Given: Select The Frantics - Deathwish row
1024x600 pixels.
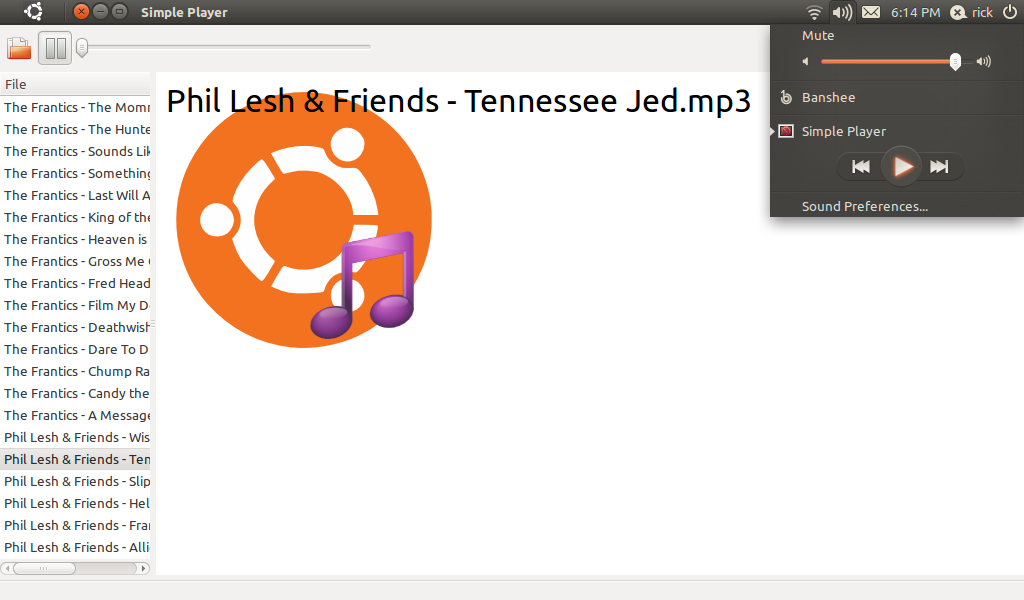Looking at the screenshot, I should [75, 327].
